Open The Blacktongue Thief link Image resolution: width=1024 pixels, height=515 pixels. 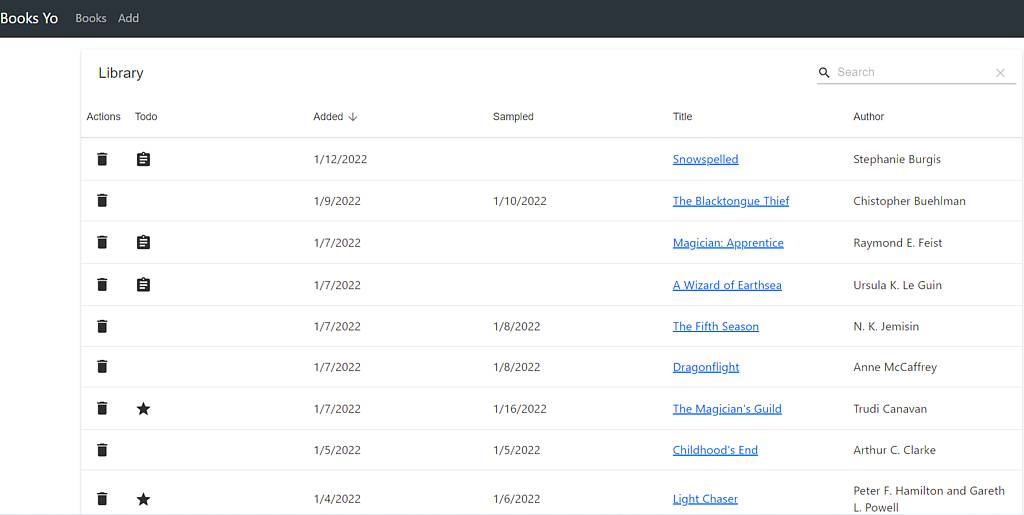point(731,201)
